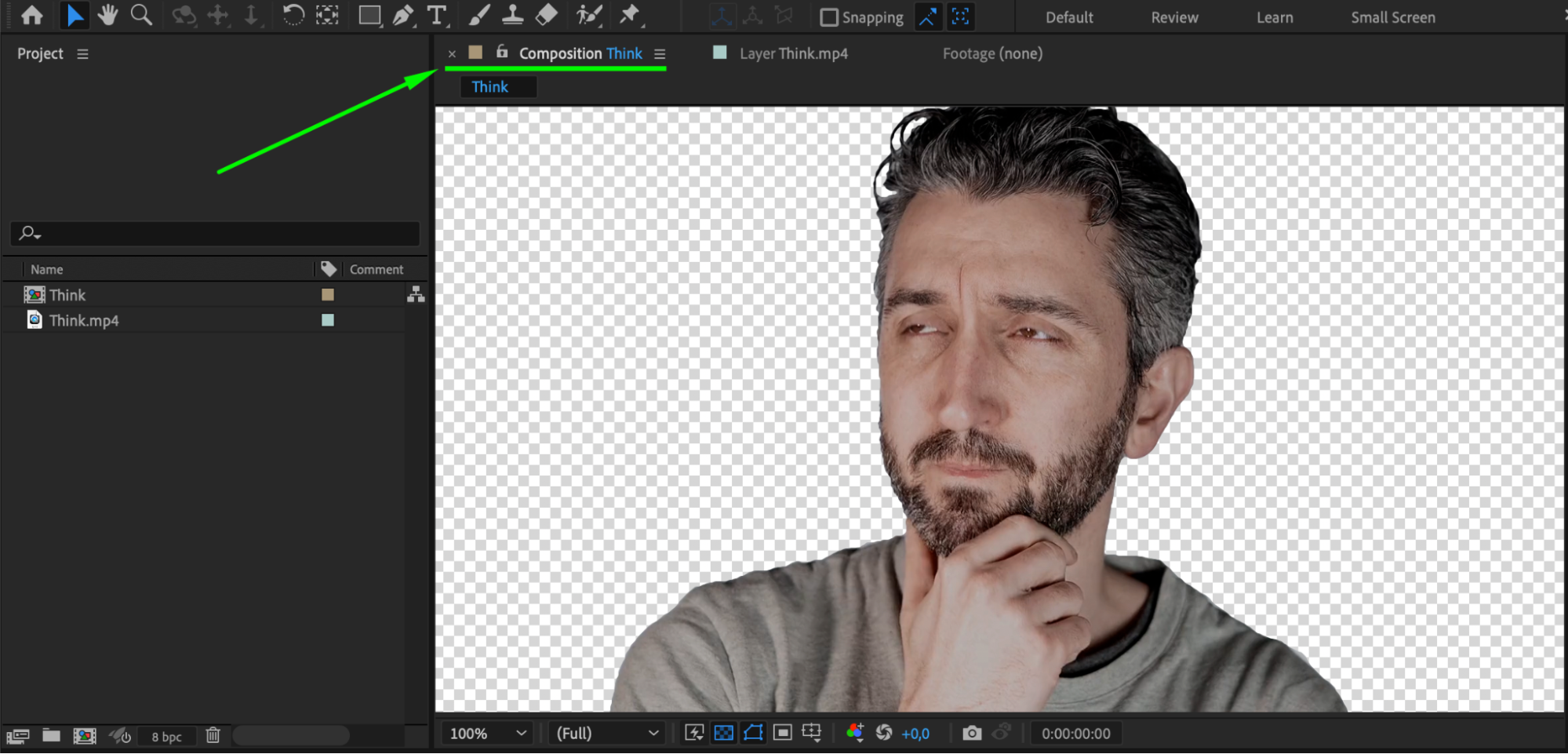Toggle the composition lock icon
This screenshot has width=1568, height=754.
tap(502, 53)
